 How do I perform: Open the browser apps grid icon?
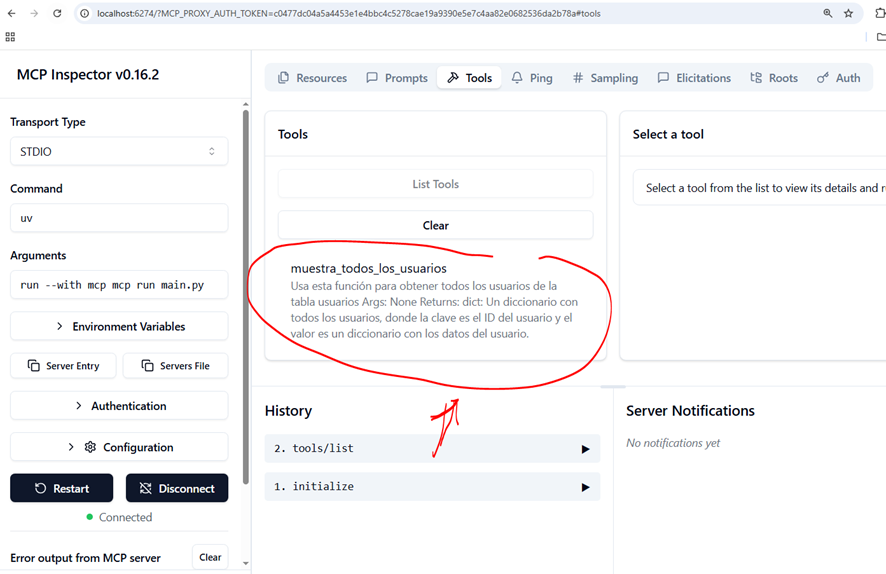(x=10, y=37)
